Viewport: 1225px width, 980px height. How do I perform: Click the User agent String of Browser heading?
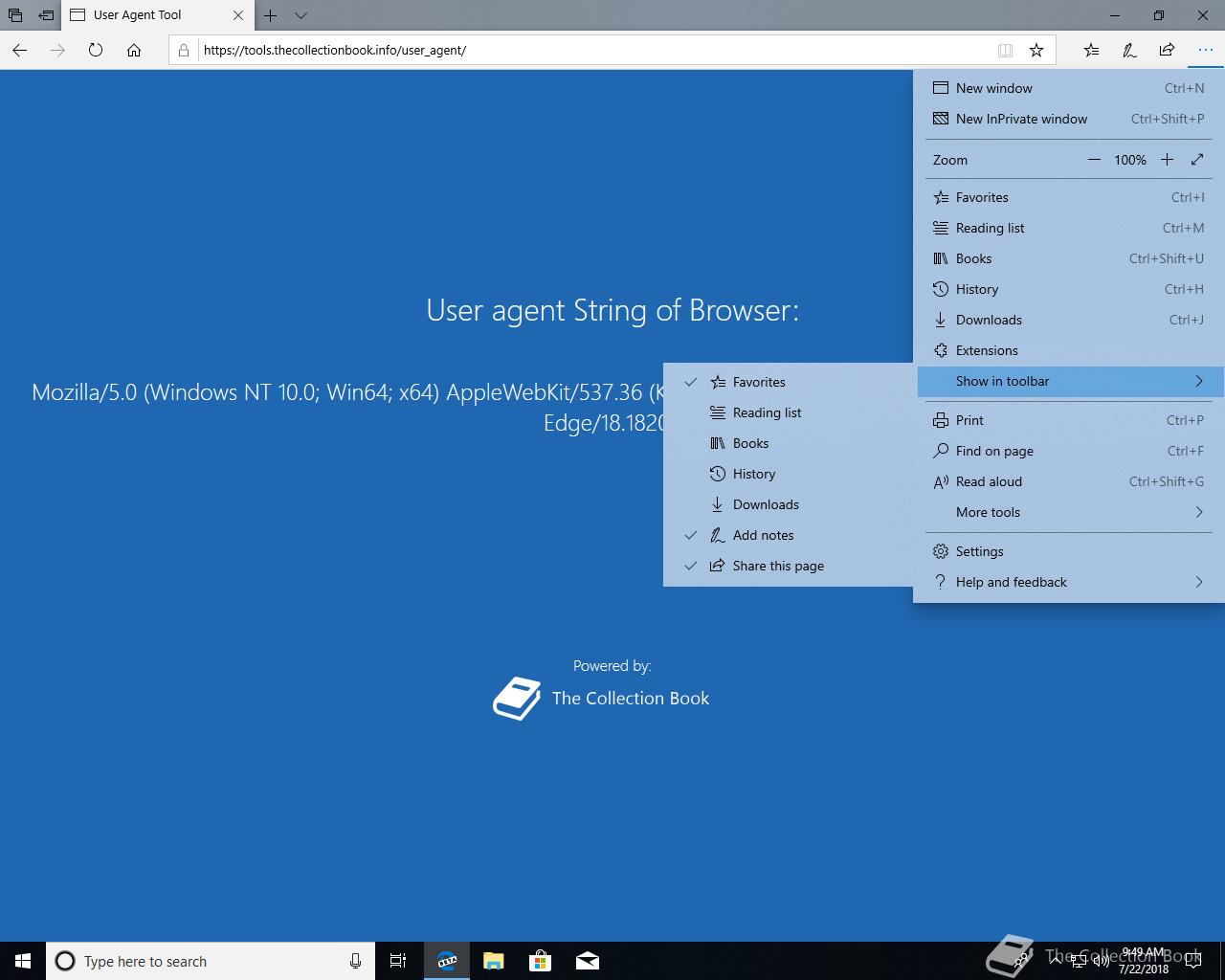612,310
